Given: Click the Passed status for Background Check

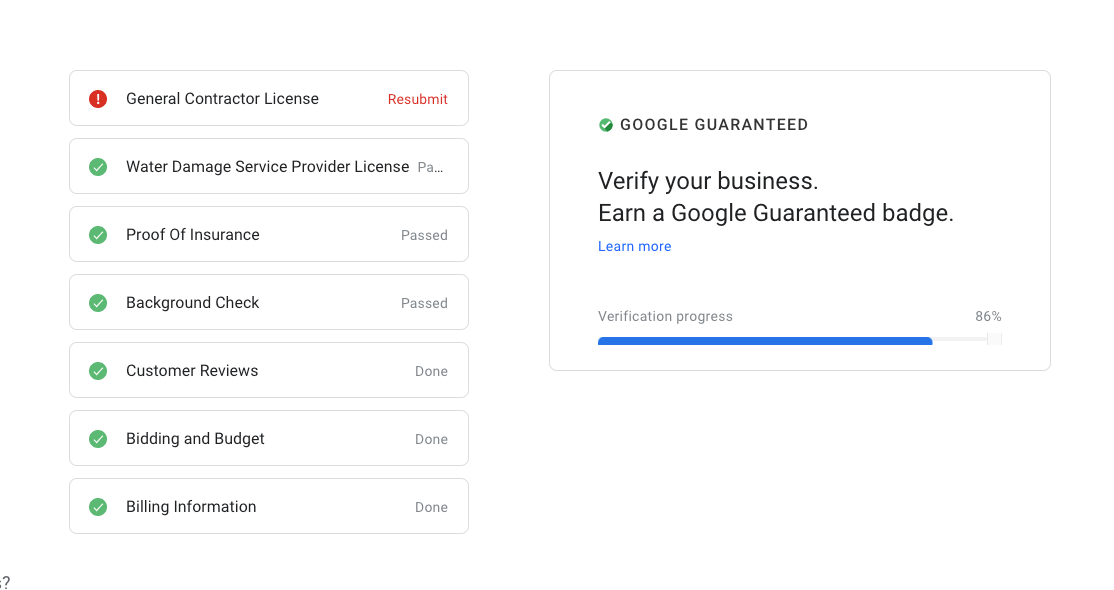Looking at the screenshot, I should (424, 304).
